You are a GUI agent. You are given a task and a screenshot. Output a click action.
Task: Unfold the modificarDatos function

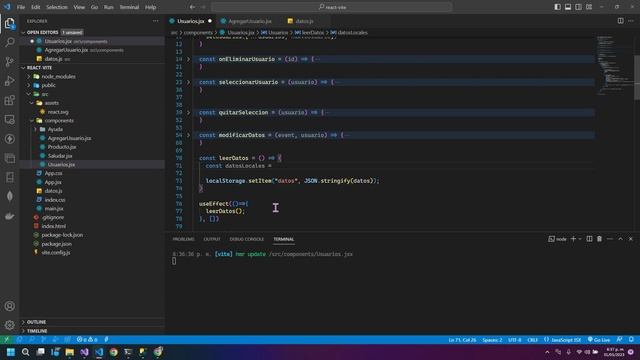pos(188,135)
